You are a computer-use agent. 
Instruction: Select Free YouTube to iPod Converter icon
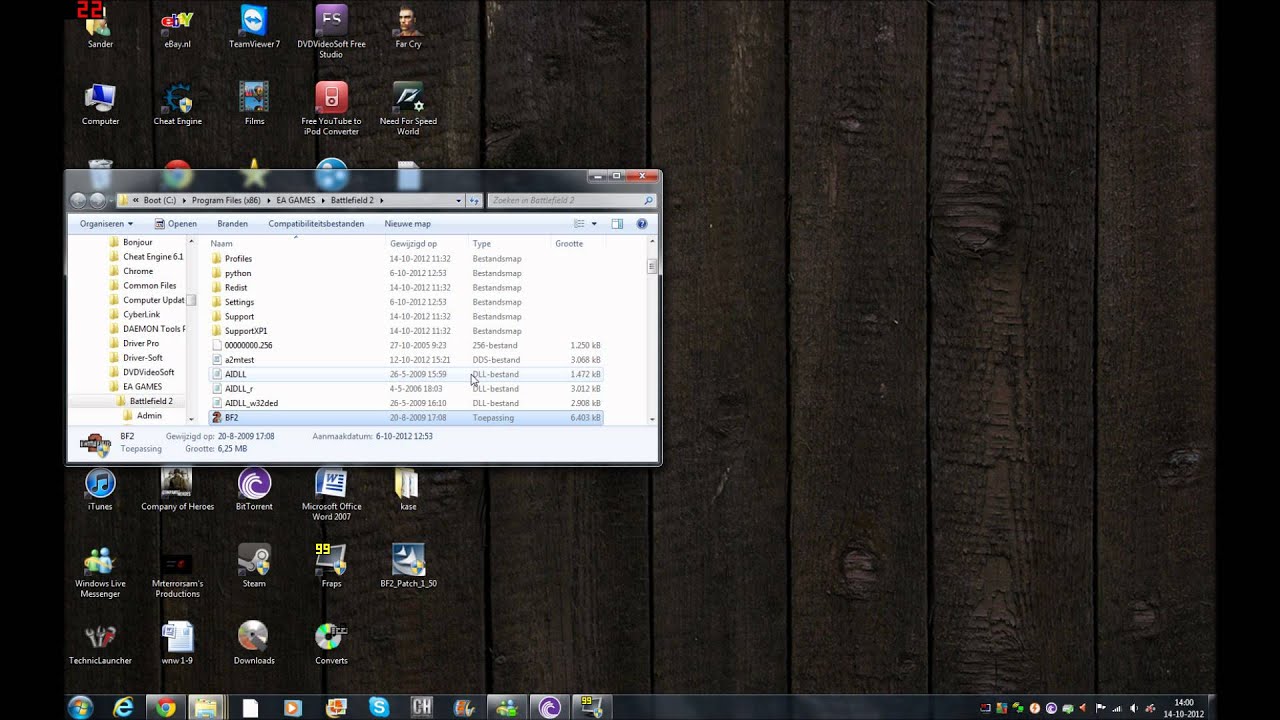(331, 108)
